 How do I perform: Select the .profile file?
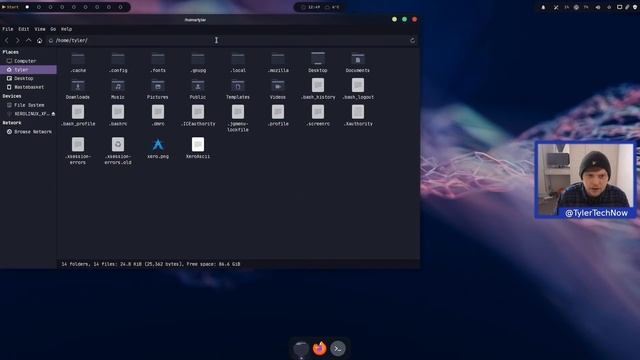click(x=278, y=116)
